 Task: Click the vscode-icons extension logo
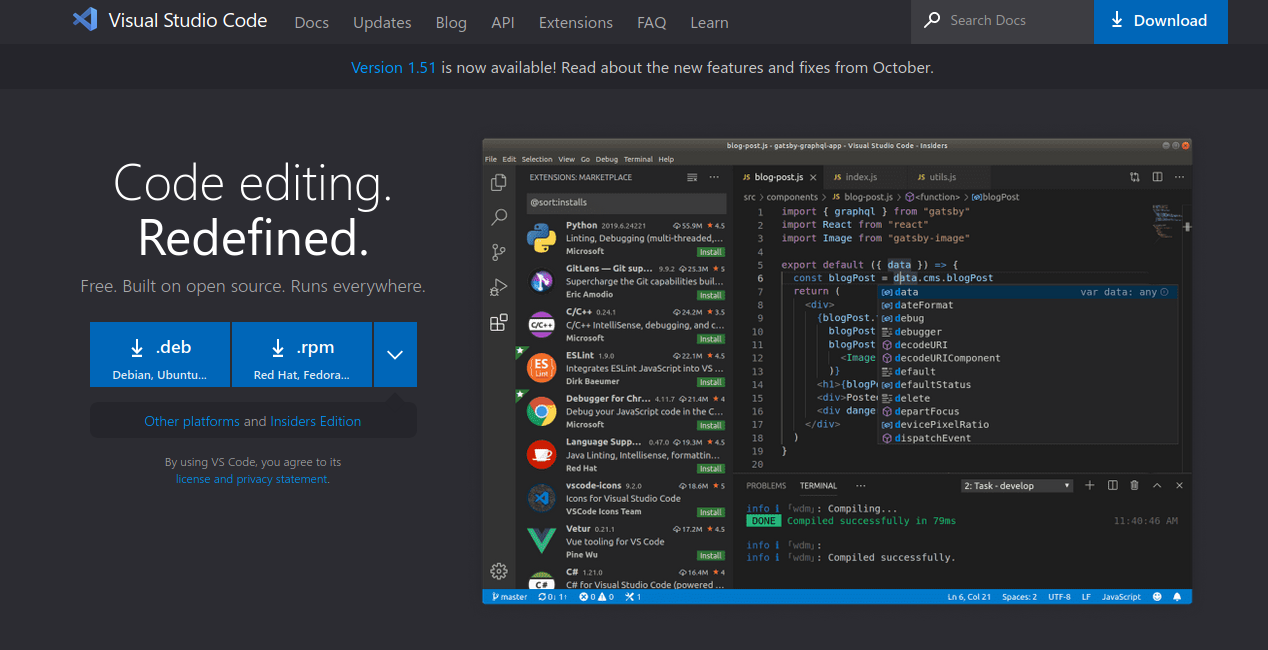(x=541, y=497)
